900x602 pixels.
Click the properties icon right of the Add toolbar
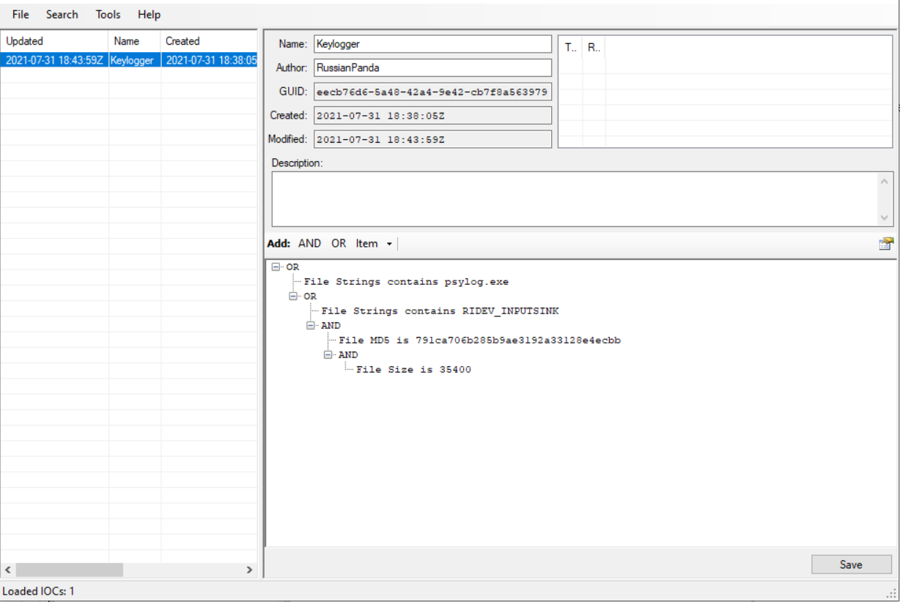click(885, 244)
